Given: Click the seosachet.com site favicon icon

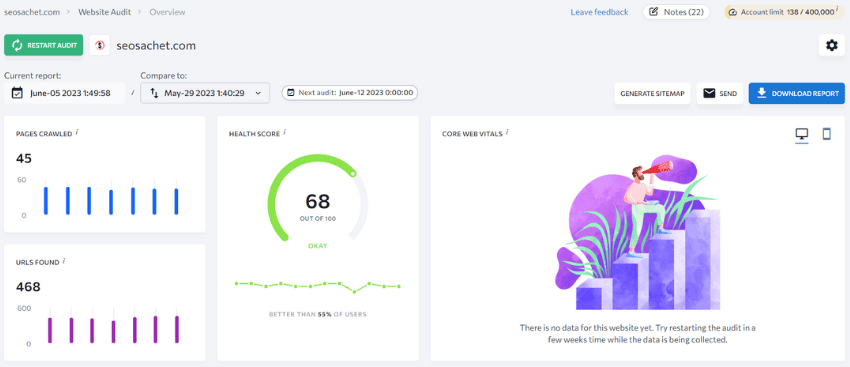Looking at the screenshot, I should click(x=100, y=46).
